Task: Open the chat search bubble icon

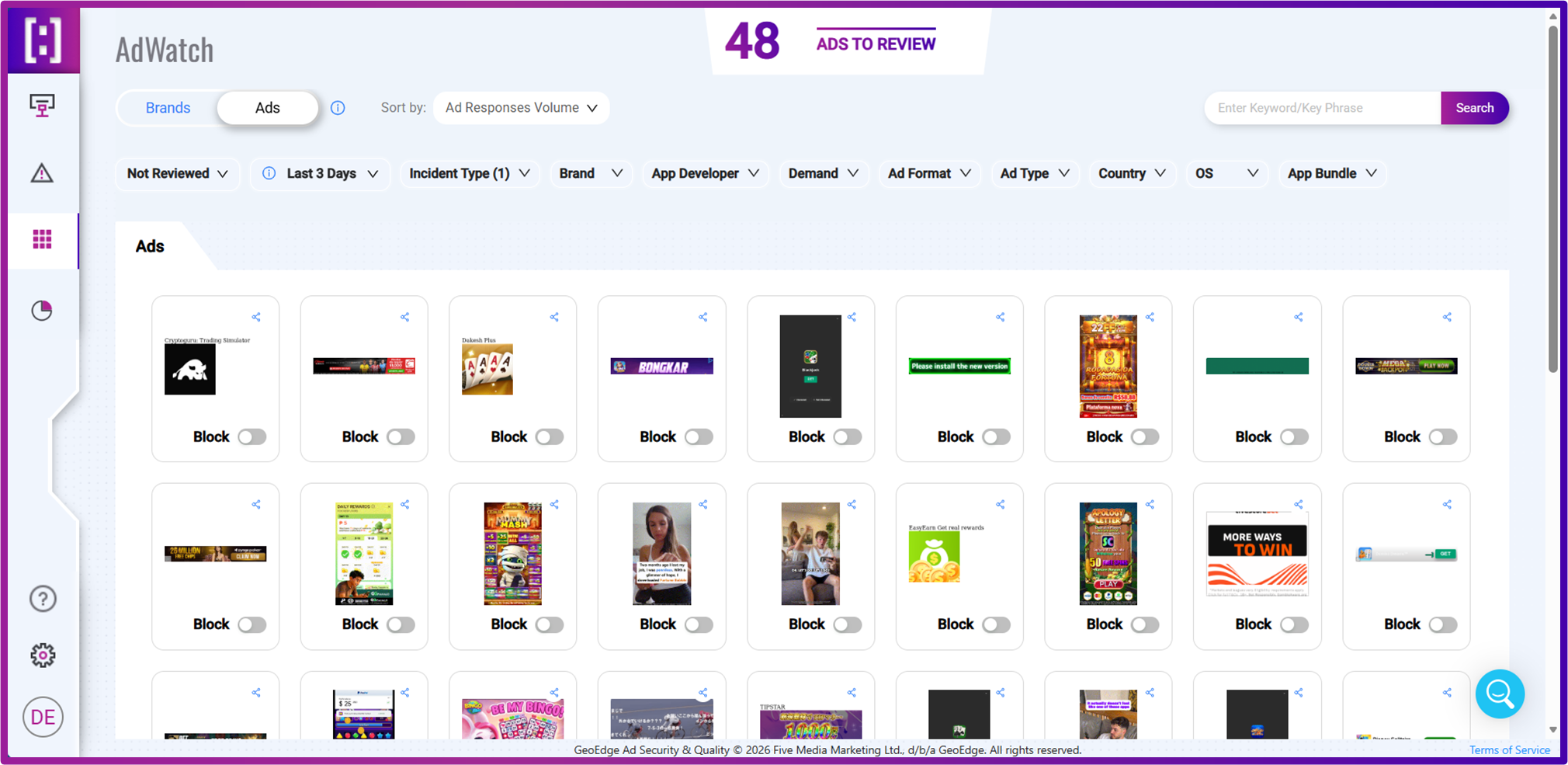Action: pyautogui.click(x=1499, y=694)
